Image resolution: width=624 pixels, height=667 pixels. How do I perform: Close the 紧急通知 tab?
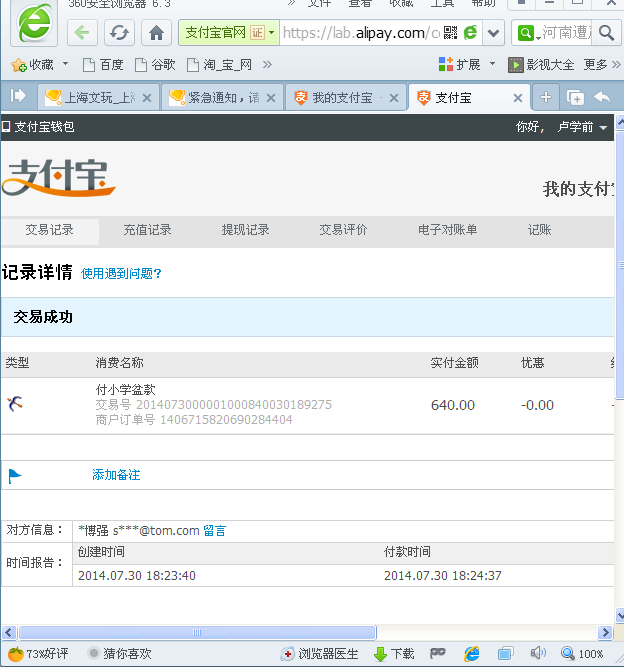point(271,98)
